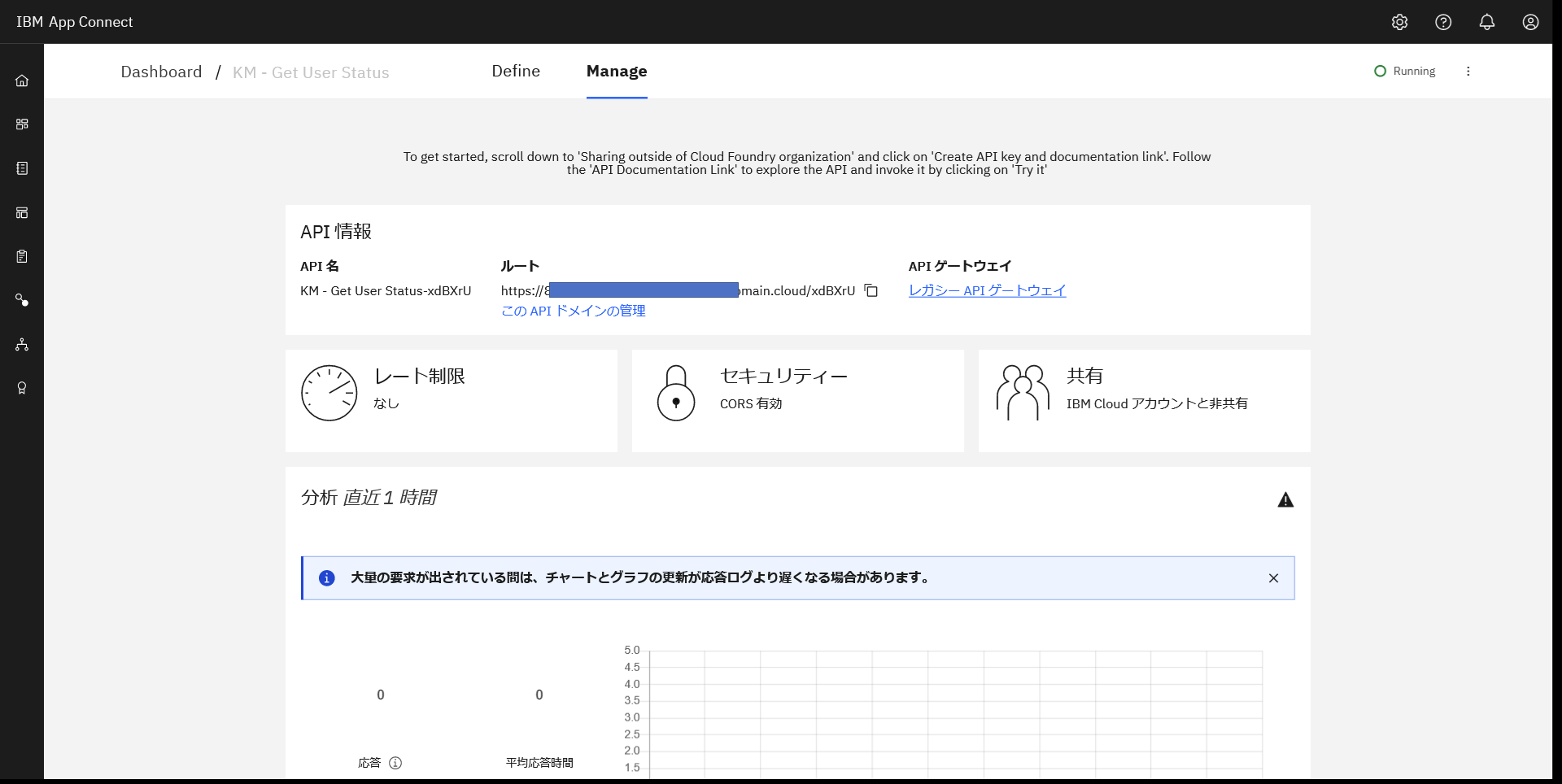Click the warning triangle in analytics panel
Viewport: 1562px width, 784px height.
tap(1285, 499)
